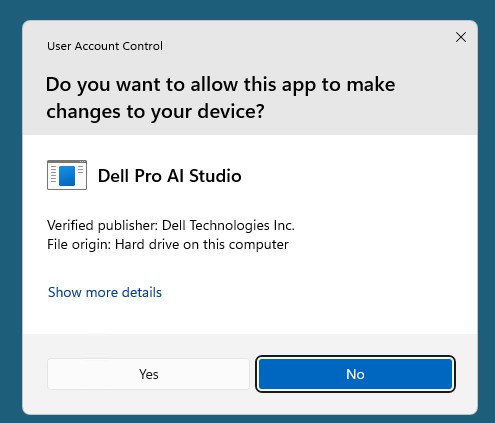Click the "Do you want to allow" heading
Screen dimensions: 495x423
click(x=220, y=98)
